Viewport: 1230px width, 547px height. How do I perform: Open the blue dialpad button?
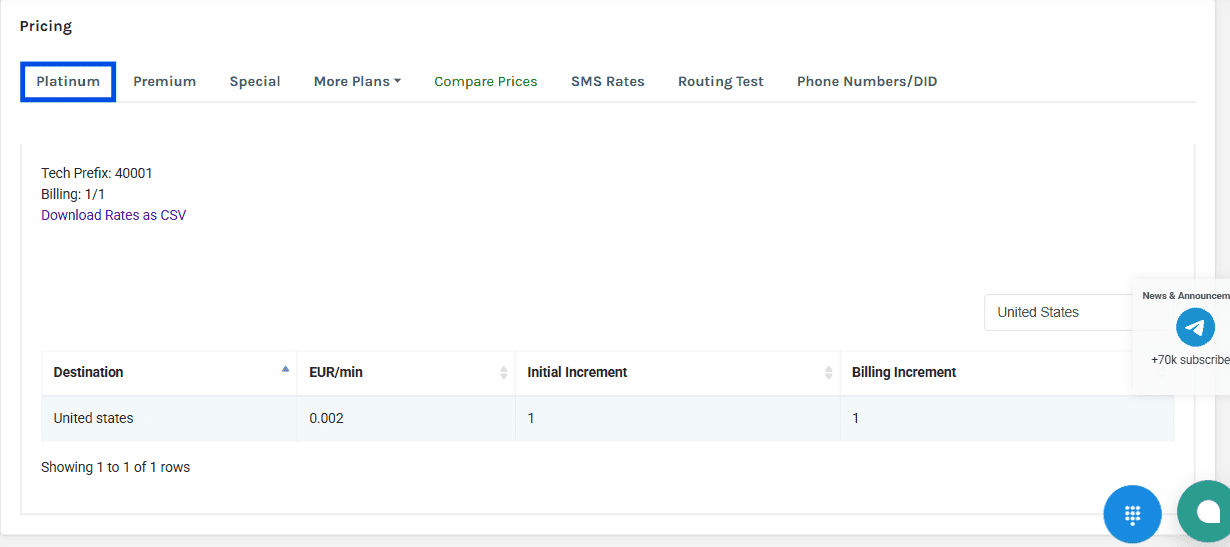pyautogui.click(x=1132, y=514)
